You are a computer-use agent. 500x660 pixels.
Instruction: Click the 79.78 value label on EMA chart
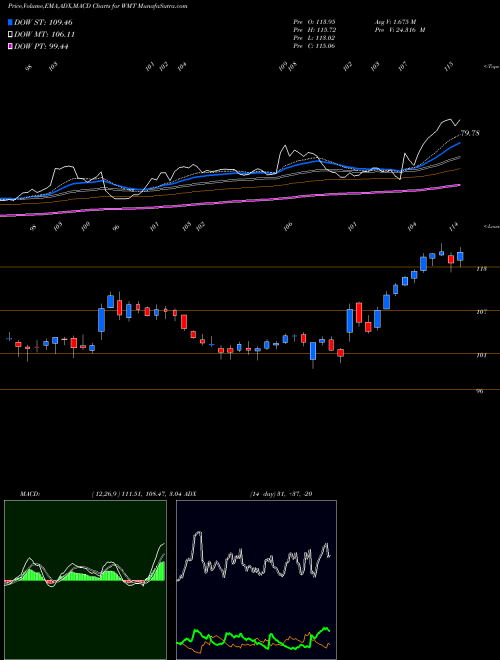click(470, 133)
